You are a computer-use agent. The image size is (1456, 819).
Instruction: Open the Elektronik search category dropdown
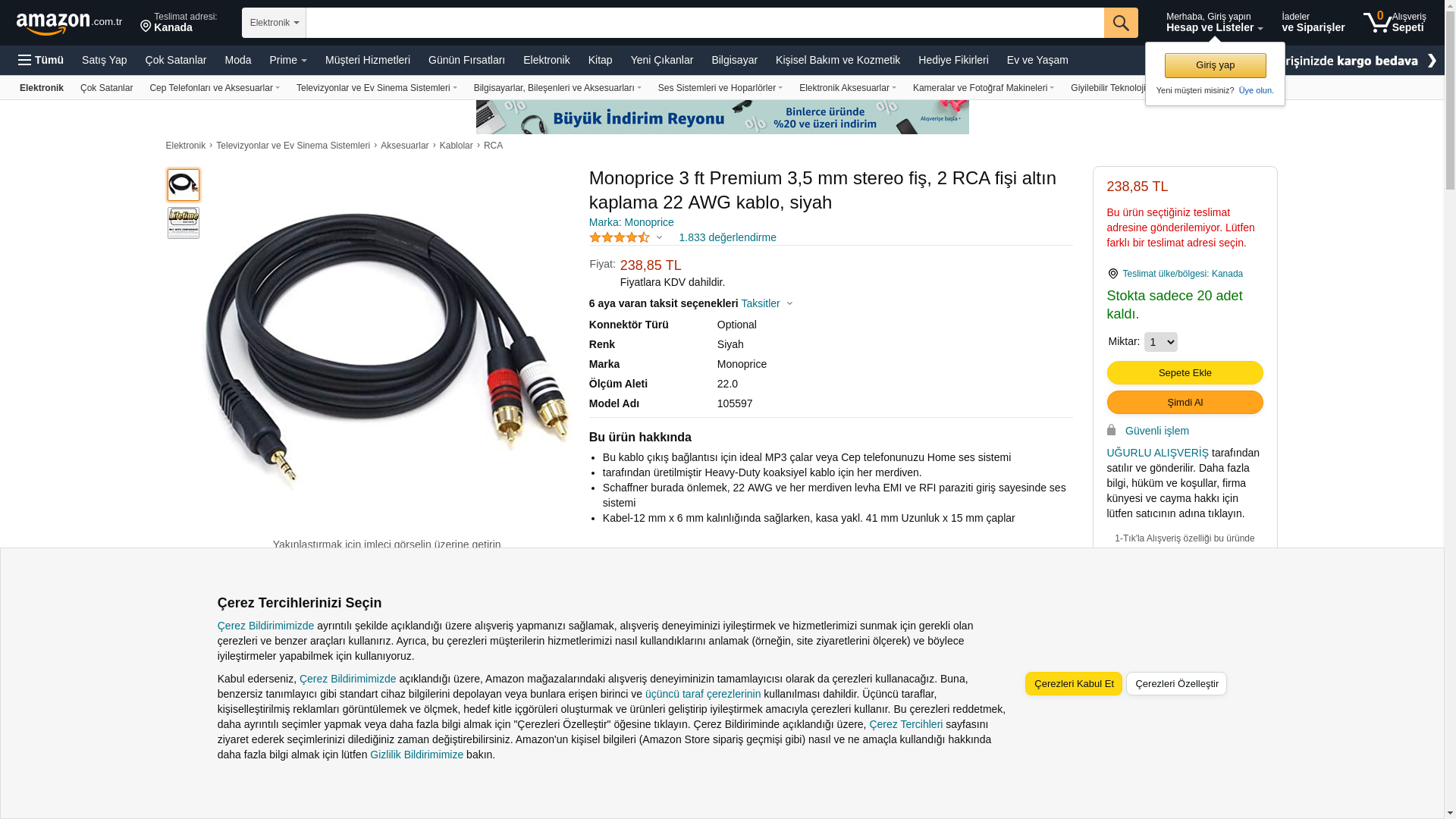pos(274,23)
